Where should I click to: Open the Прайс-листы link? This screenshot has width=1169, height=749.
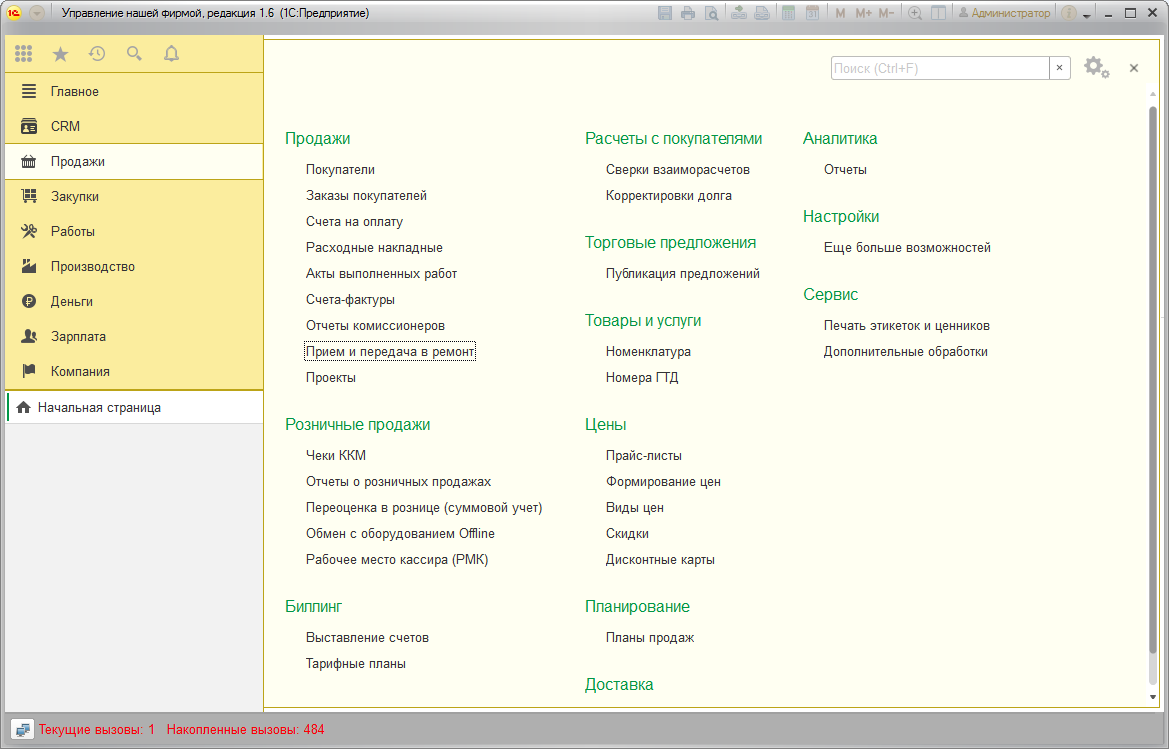coord(643,455)
